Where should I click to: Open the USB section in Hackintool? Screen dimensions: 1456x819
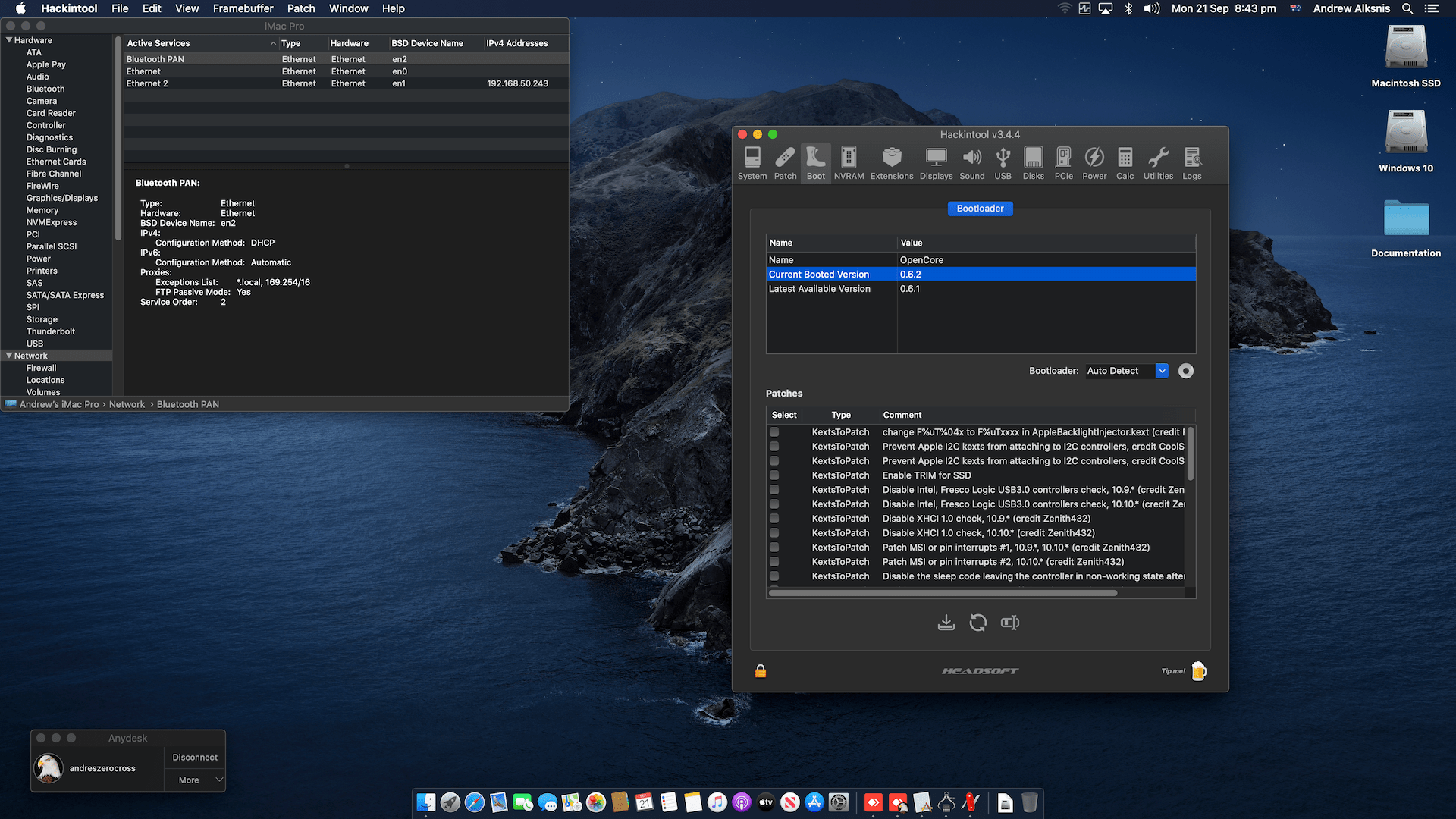point(1003,163)
